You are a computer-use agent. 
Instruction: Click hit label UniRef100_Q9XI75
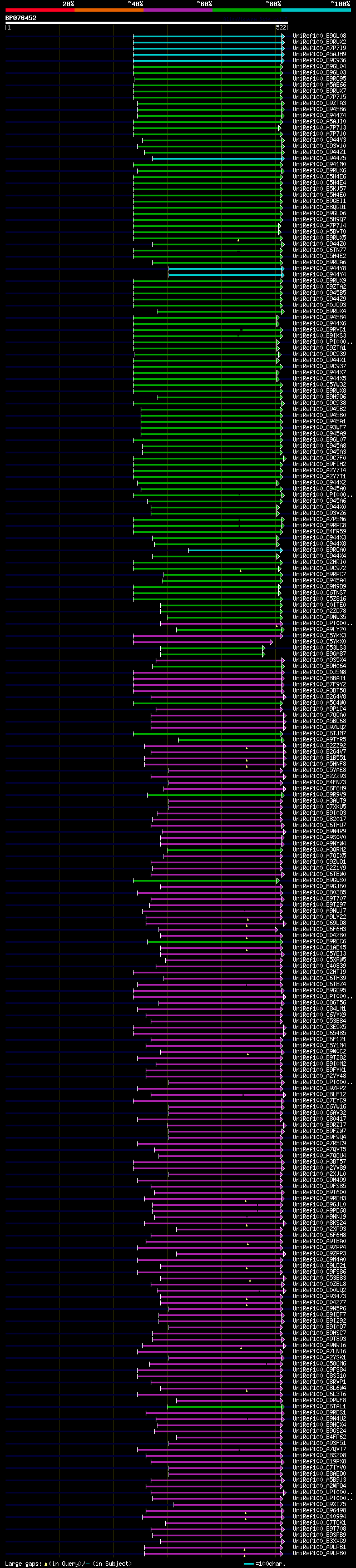[319, 1505]
